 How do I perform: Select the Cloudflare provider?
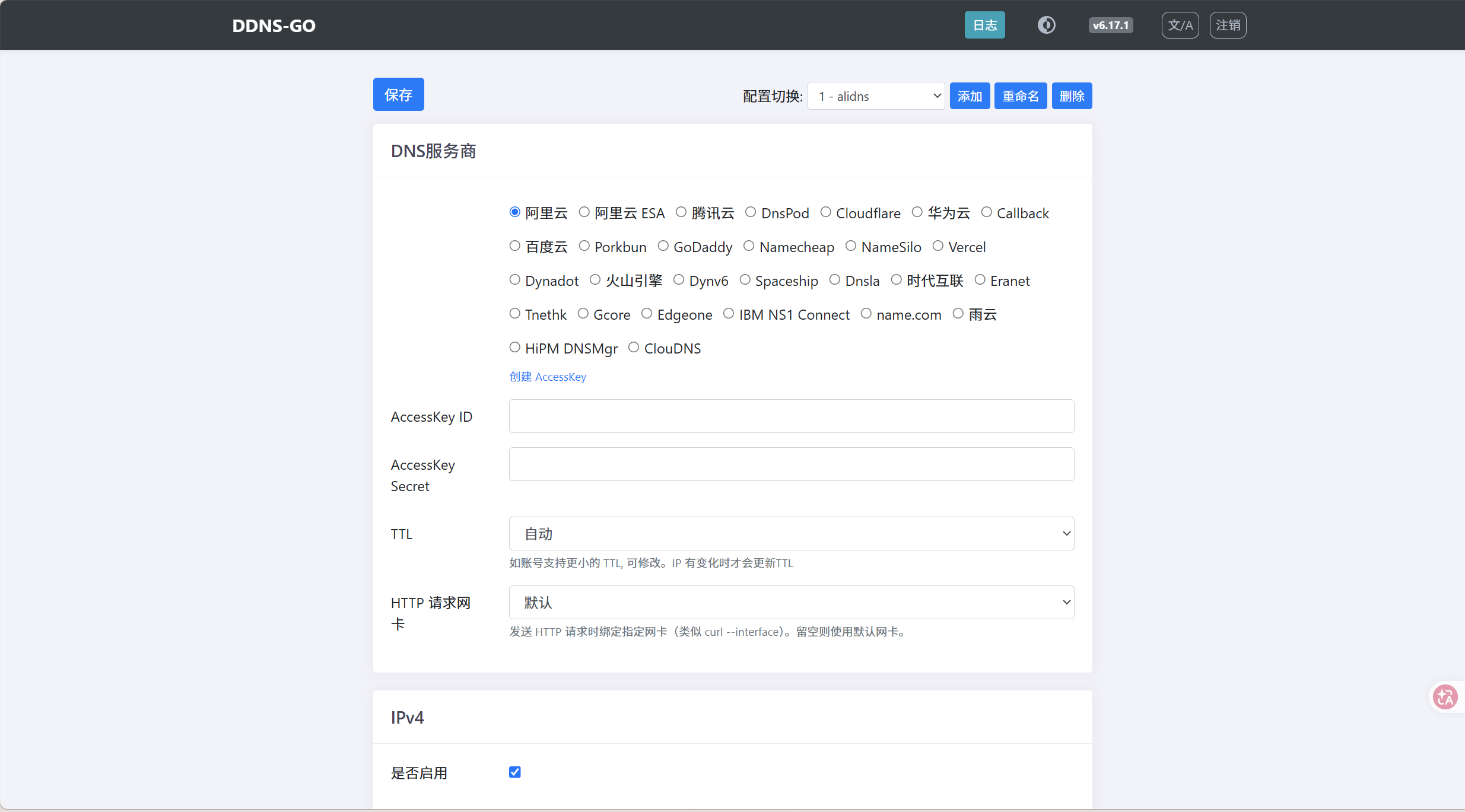click(826, 212)
